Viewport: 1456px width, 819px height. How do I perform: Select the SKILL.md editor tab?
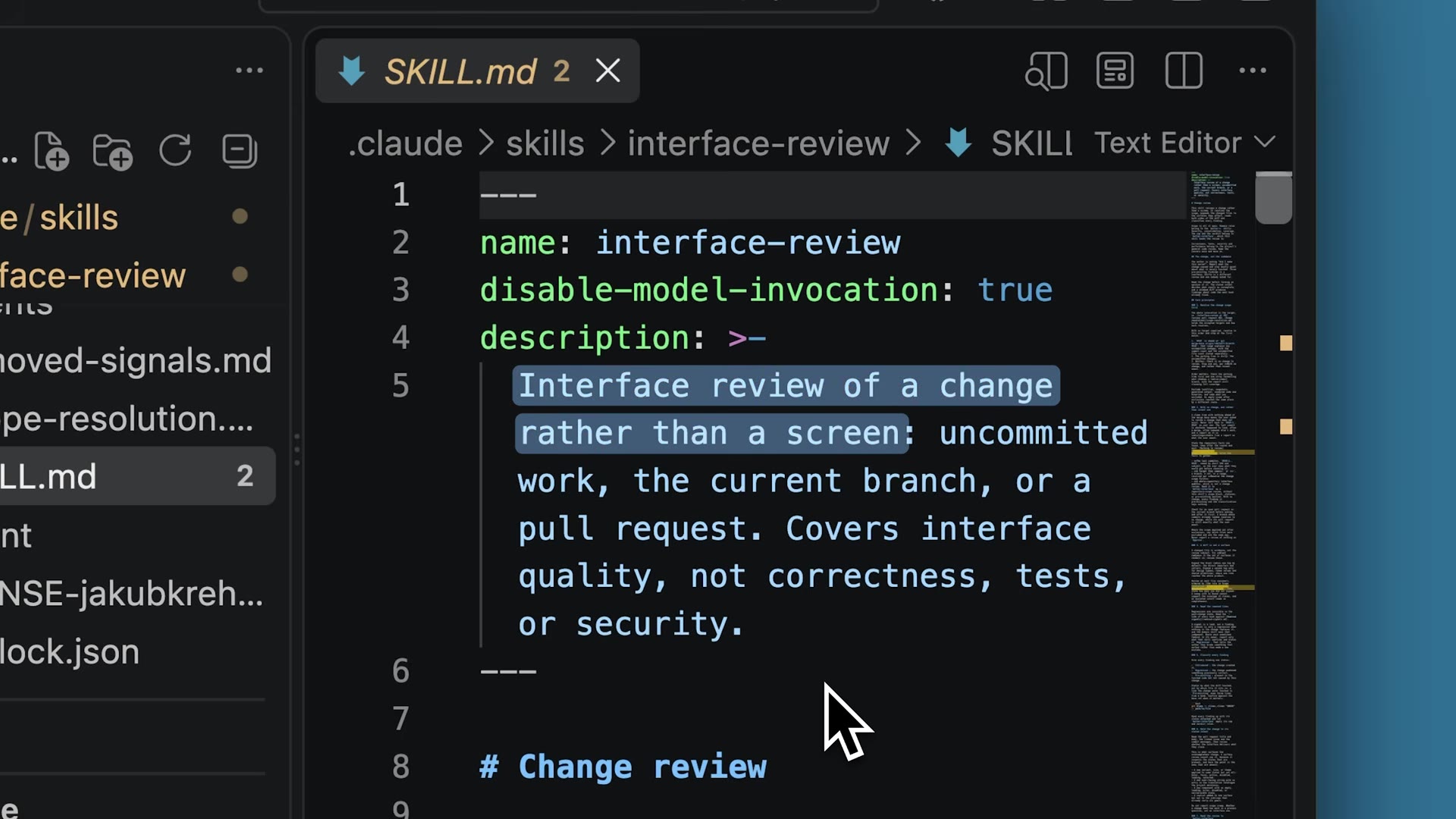[477, 71]
